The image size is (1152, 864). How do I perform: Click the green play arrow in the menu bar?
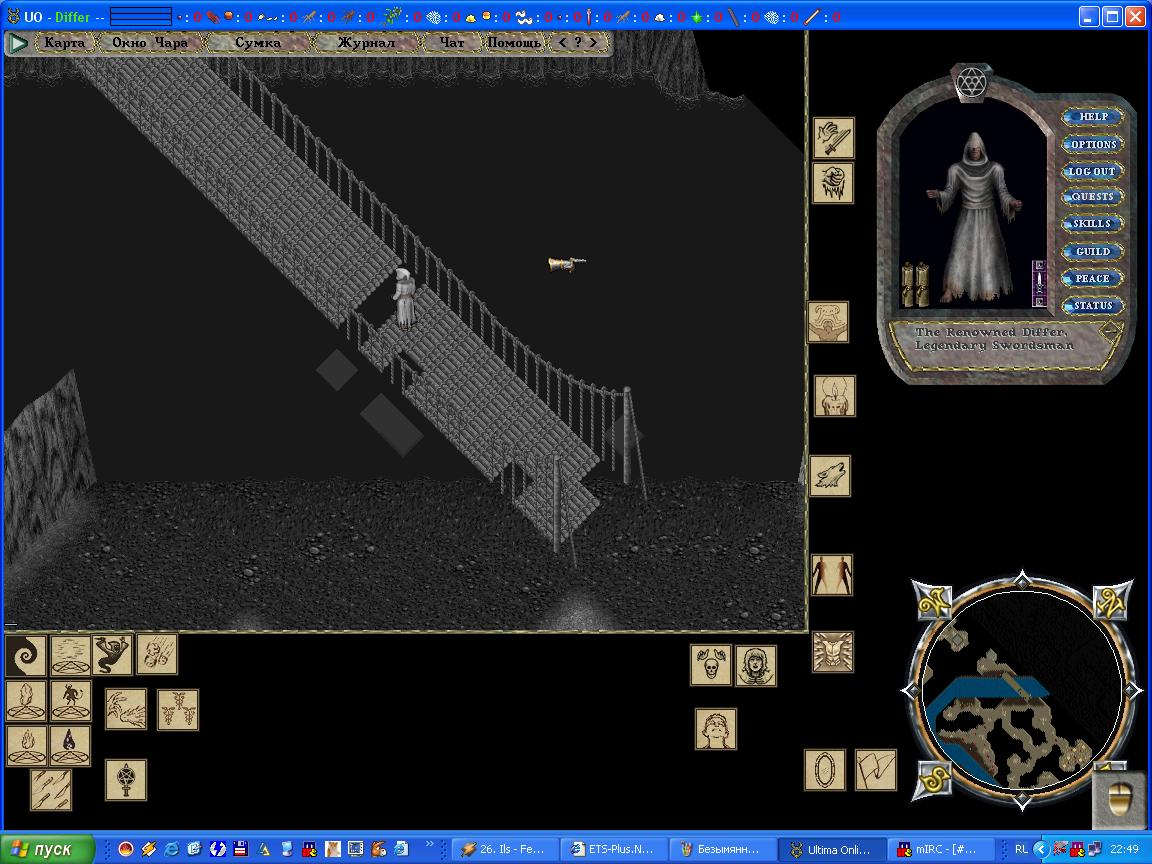click(x=18, y=43)
